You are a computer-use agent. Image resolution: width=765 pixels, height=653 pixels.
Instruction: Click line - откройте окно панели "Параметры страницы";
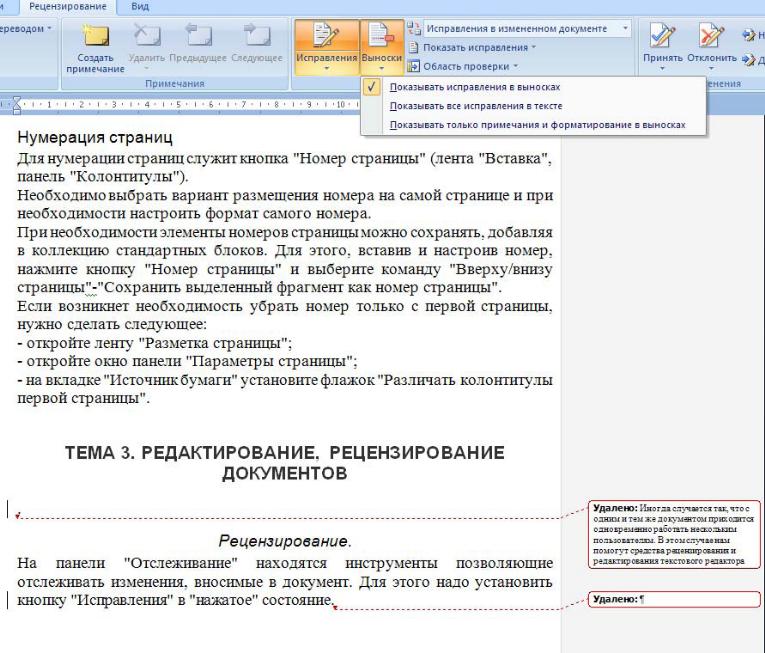[187, 361]
